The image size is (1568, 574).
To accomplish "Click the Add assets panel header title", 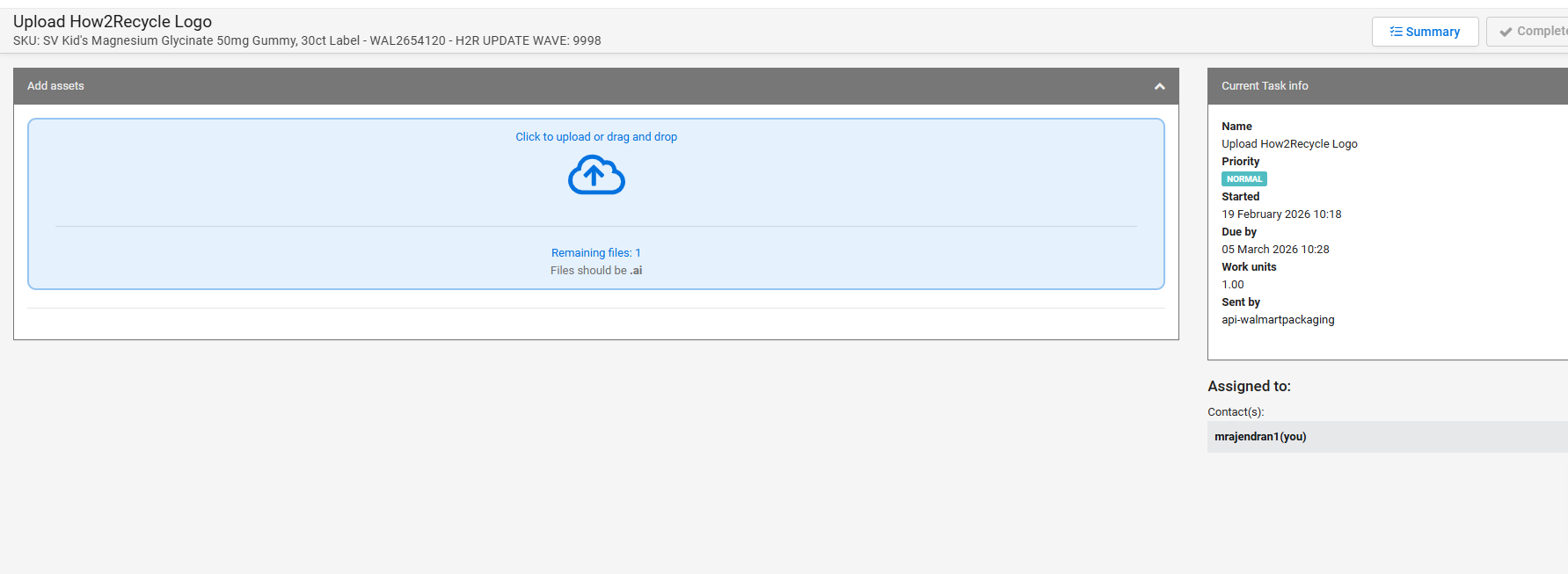I will 55,86.
